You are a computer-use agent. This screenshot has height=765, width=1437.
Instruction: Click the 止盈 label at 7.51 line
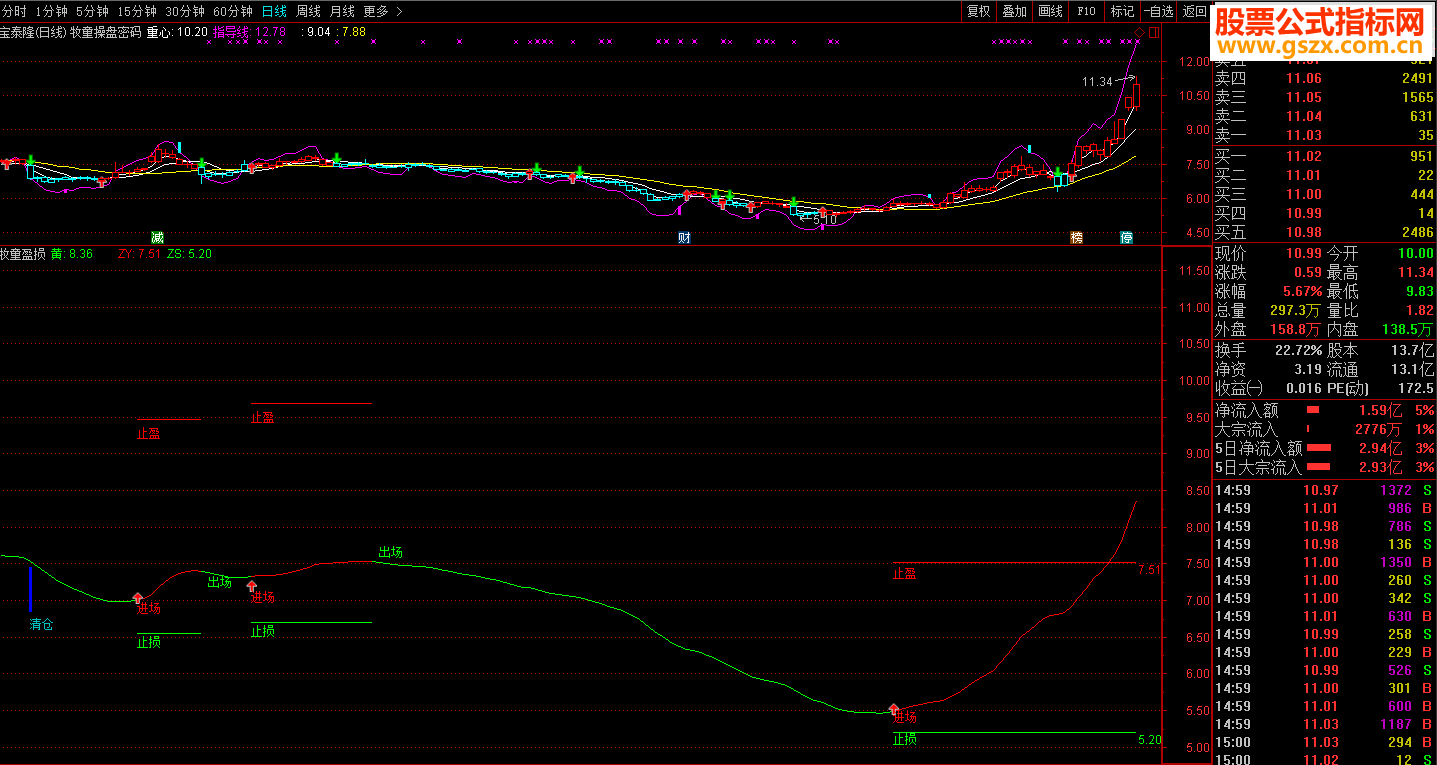click(x=905, y=574)
